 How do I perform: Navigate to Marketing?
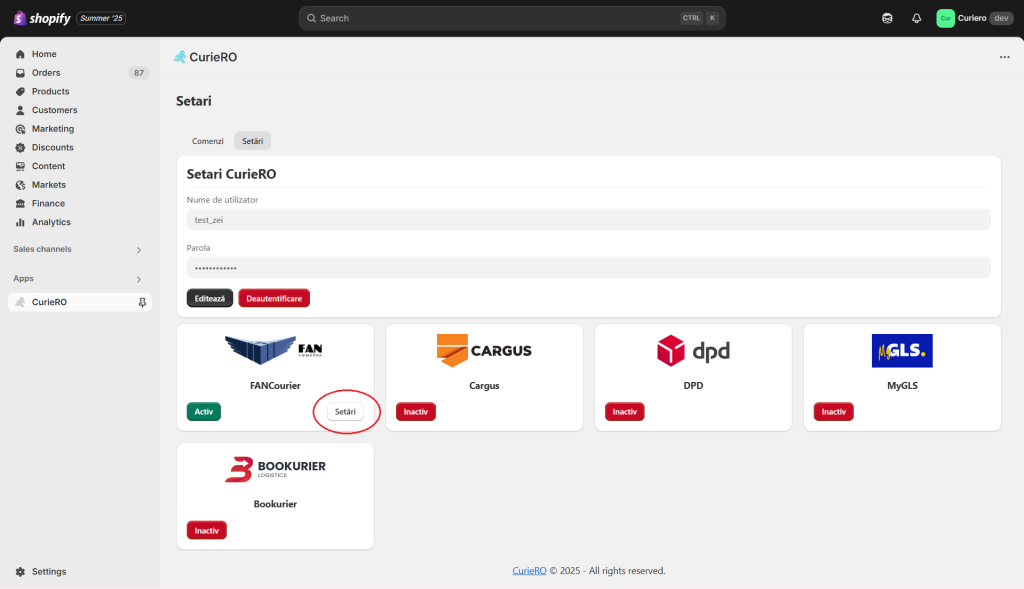(53, 129)
